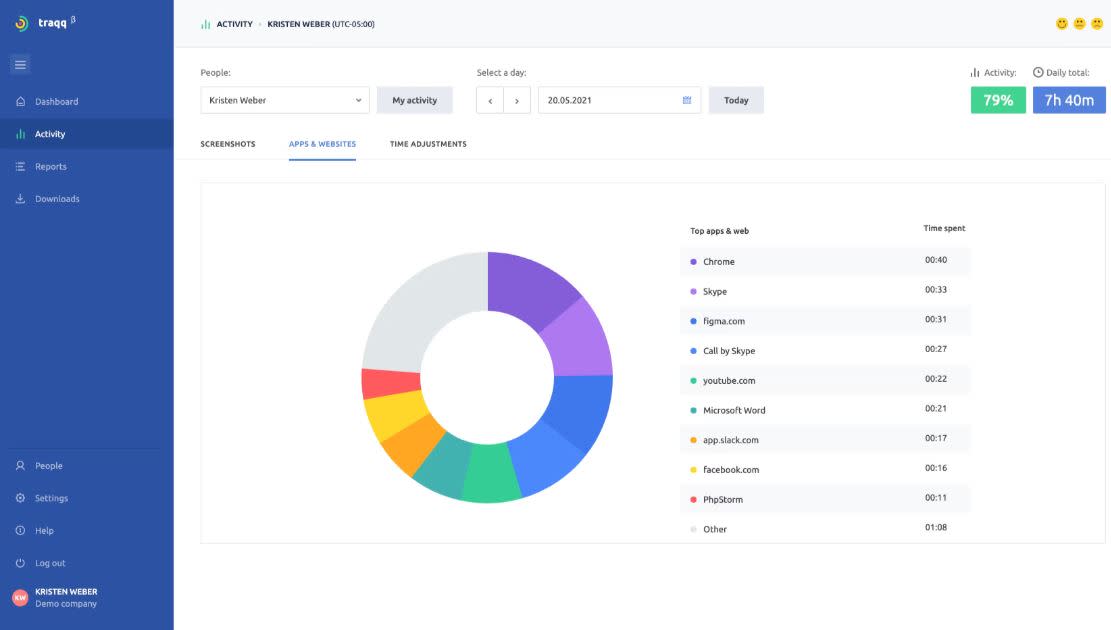Click the Today button
This screenshot has height=630, width=1111.
click(736, 100)
